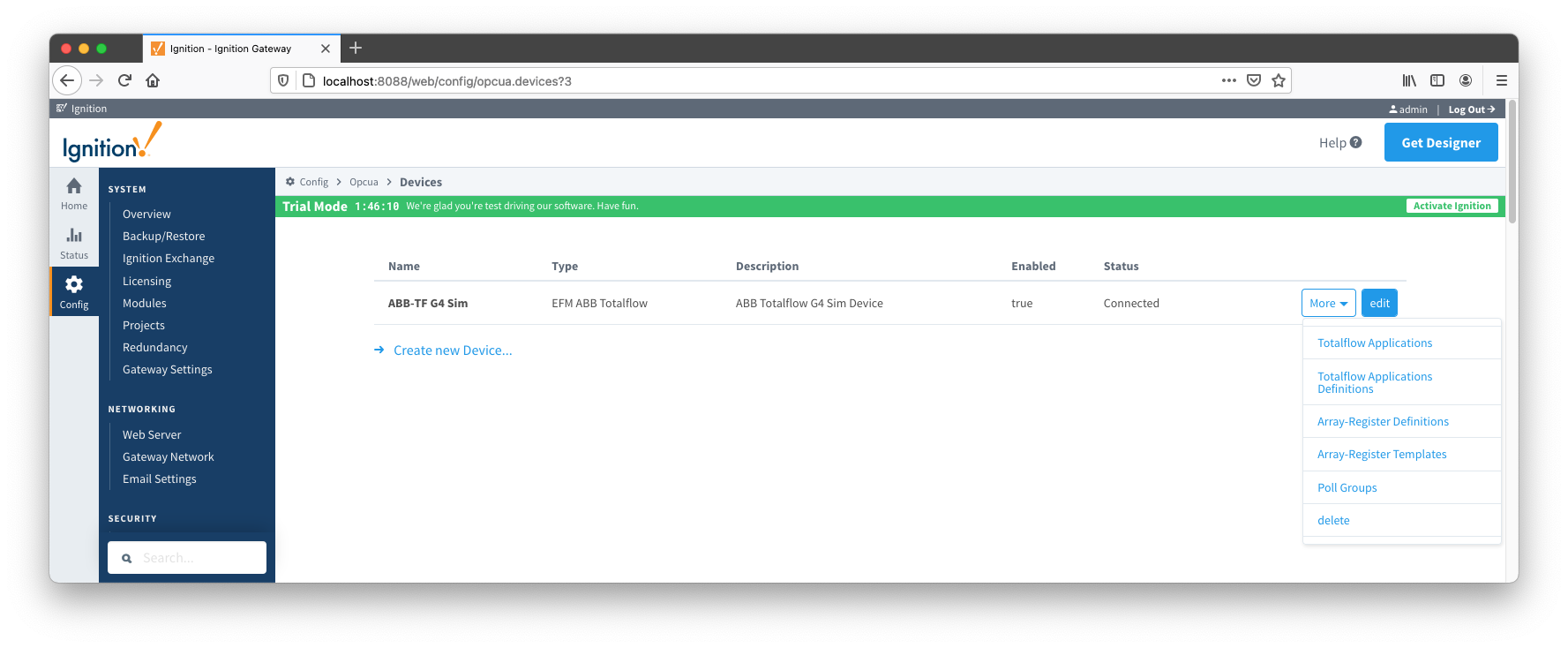Viewport: 1568px width, 648px height.
Task: Open Projects in the sidebar
Action: (144, 325)
